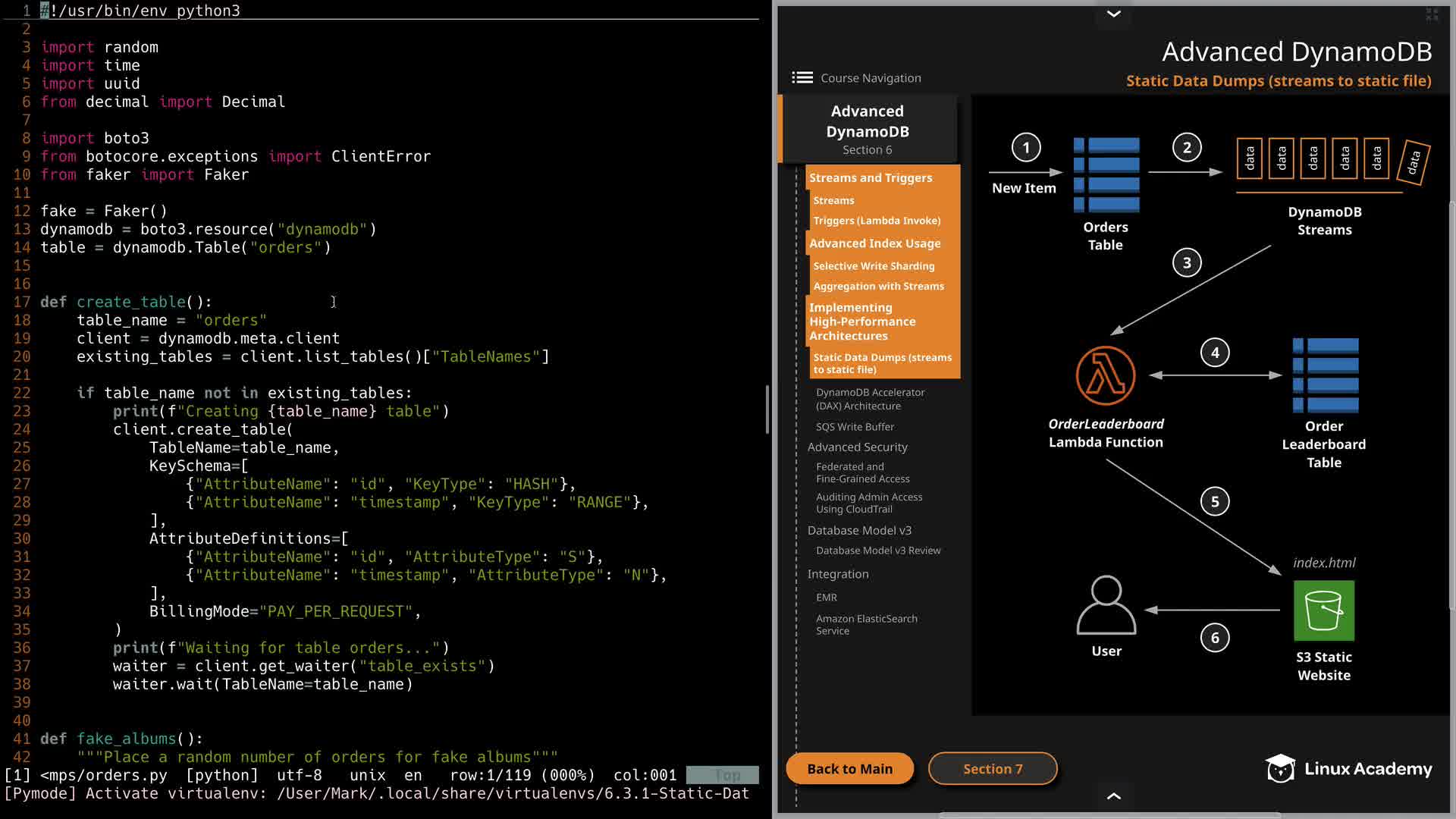Open the Amazon ElasticSearch Service lesson
Image resolution: width=1456 pixels, height=819 pixels.
[x=866, y=625]
